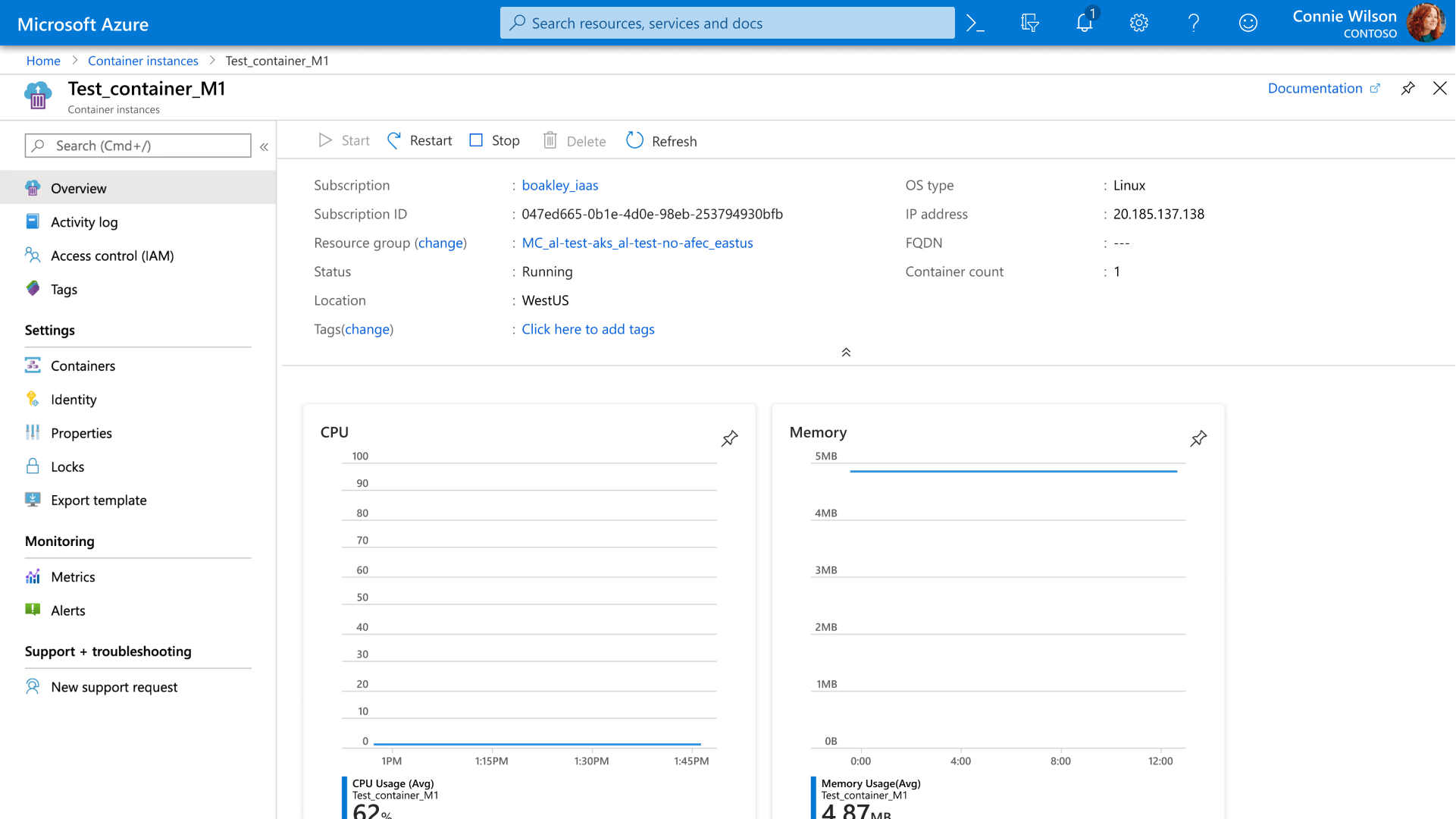Click the CPU Usage (Avg) legend entry

click(x=393, y=783)
